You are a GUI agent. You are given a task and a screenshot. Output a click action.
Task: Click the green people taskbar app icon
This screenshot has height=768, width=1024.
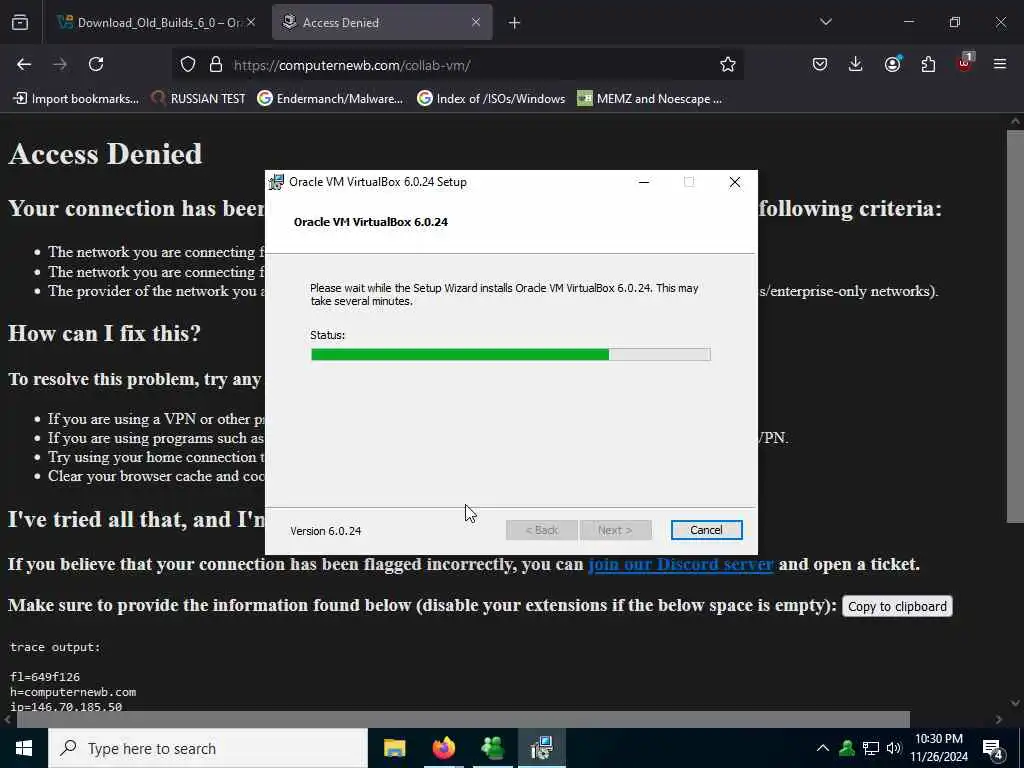point(492,748)
